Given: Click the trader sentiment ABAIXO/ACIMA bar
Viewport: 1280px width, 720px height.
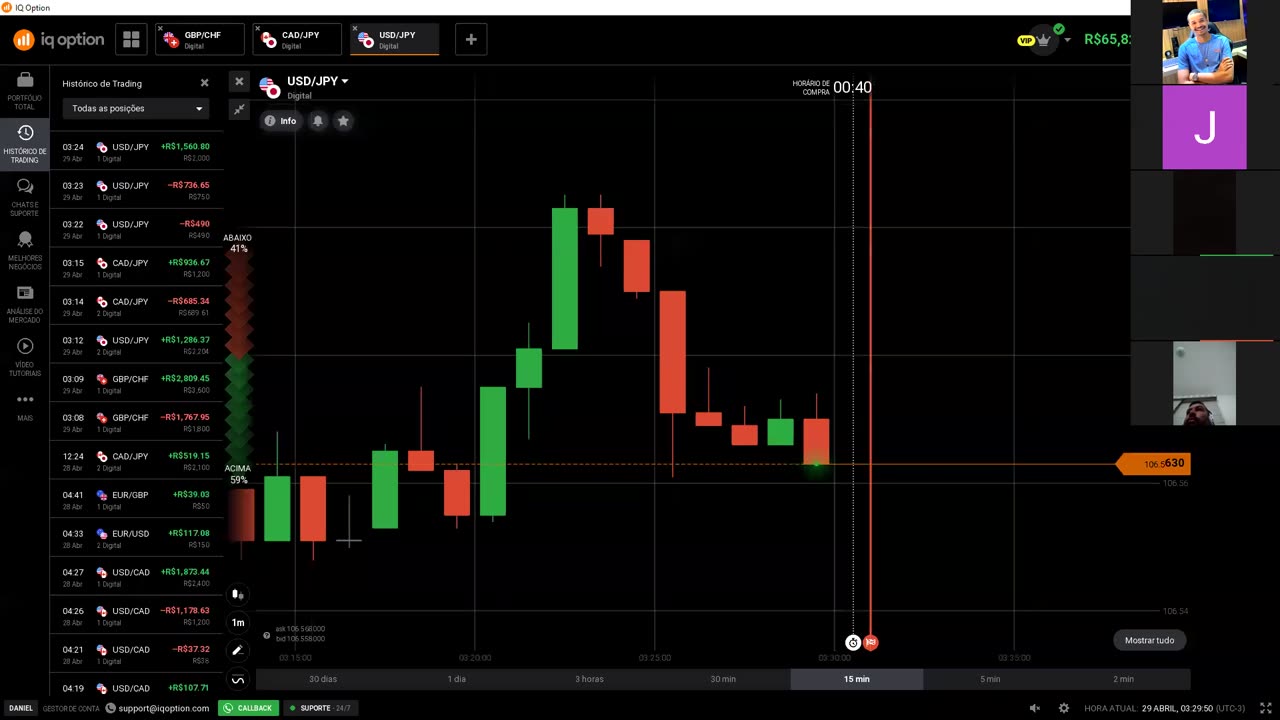Looking at the screenshot, I should coord(238,358).
